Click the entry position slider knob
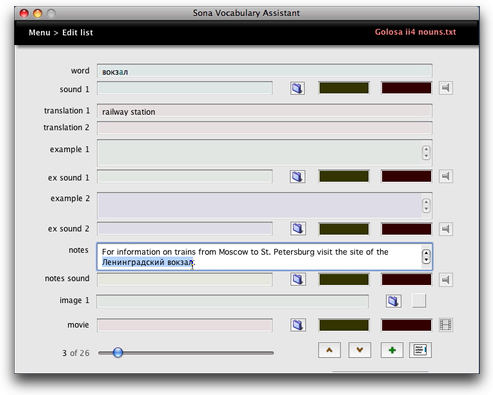This screenshot has width=493, height=395. (118, 352)
